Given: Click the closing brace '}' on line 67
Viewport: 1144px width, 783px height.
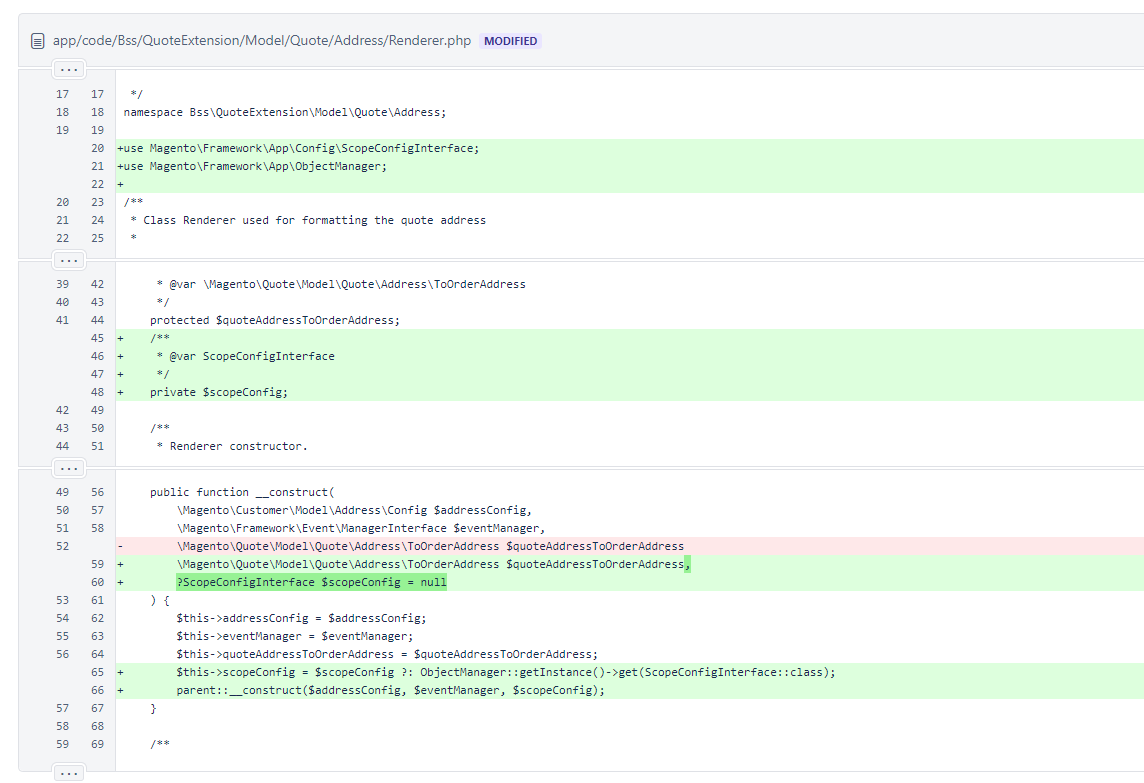Looking at the screenshot, I should tap(153, 708).
